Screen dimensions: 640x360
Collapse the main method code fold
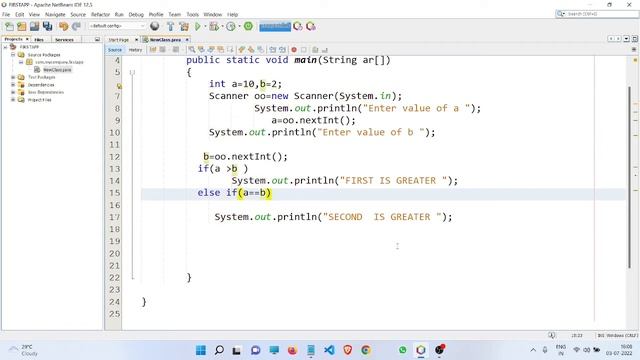[x=132, y=73]
